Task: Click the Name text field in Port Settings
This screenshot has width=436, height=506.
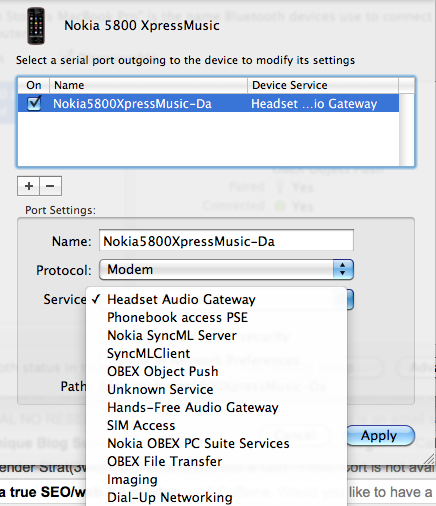Action: click(226, 240)
